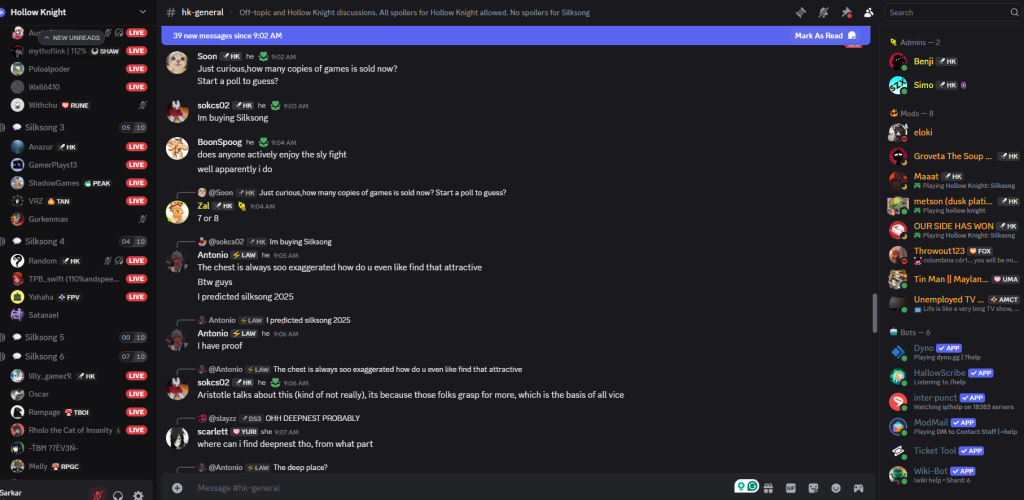Open the Threads icon in channel header
This screenshot has height=500, width=1024.
tap(801, 12)
